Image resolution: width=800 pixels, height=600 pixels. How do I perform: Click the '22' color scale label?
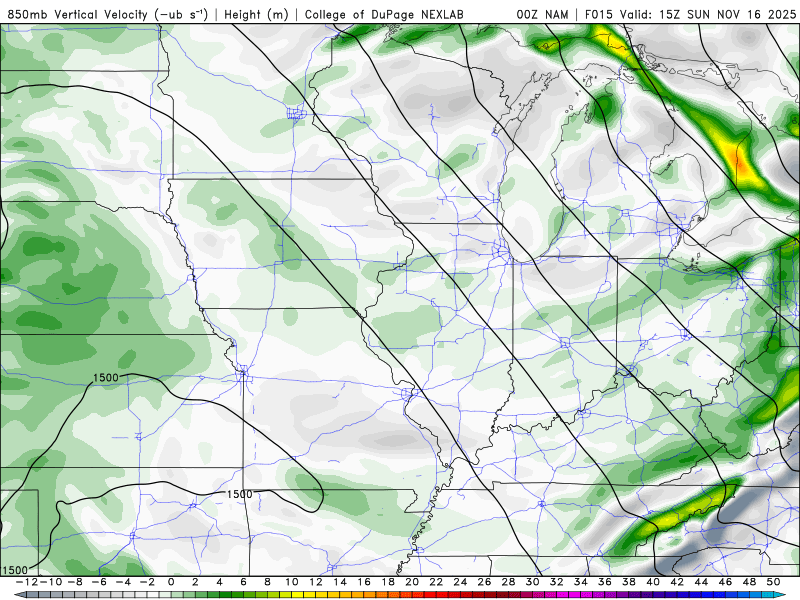(x=436, y=582)
